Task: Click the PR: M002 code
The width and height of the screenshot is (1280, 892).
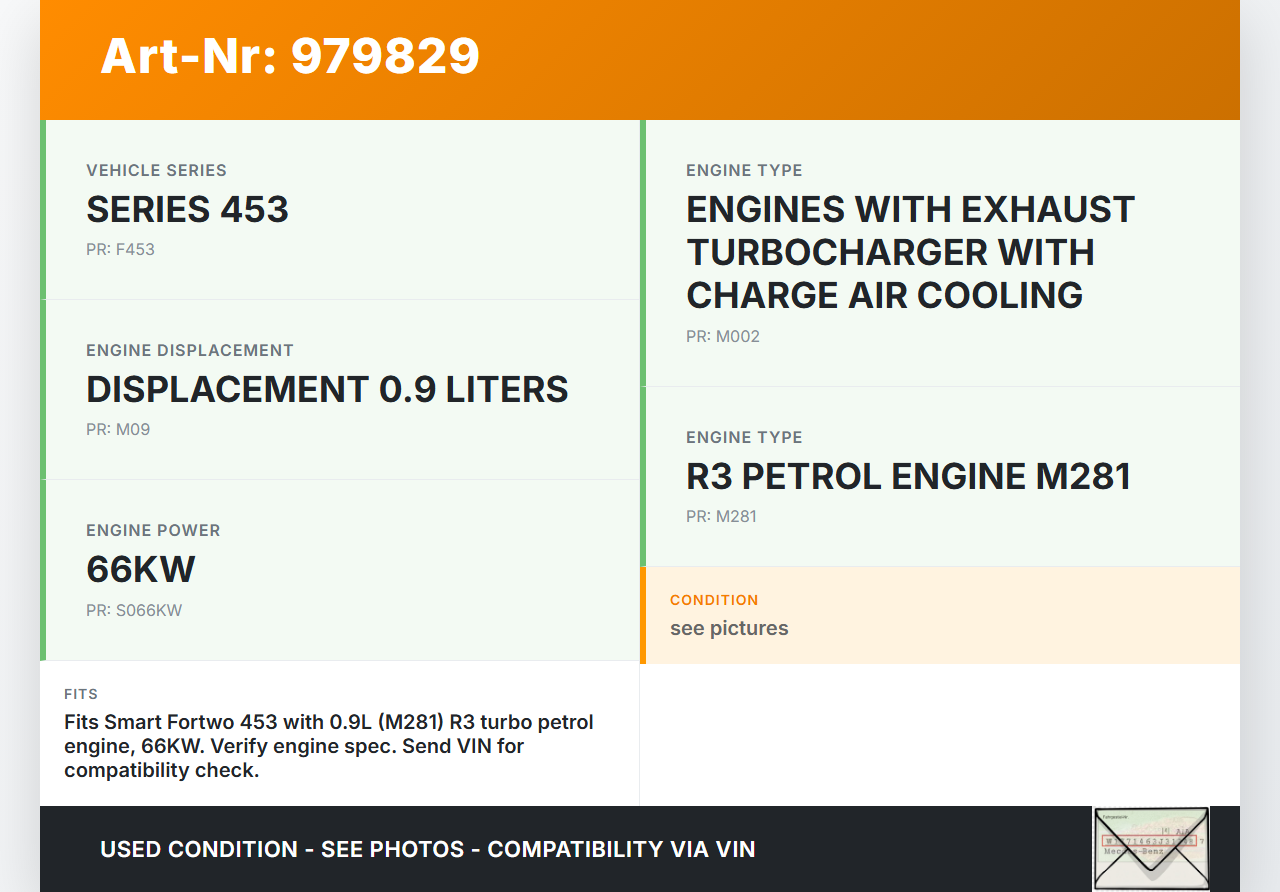Action: [x=723, y=337]
